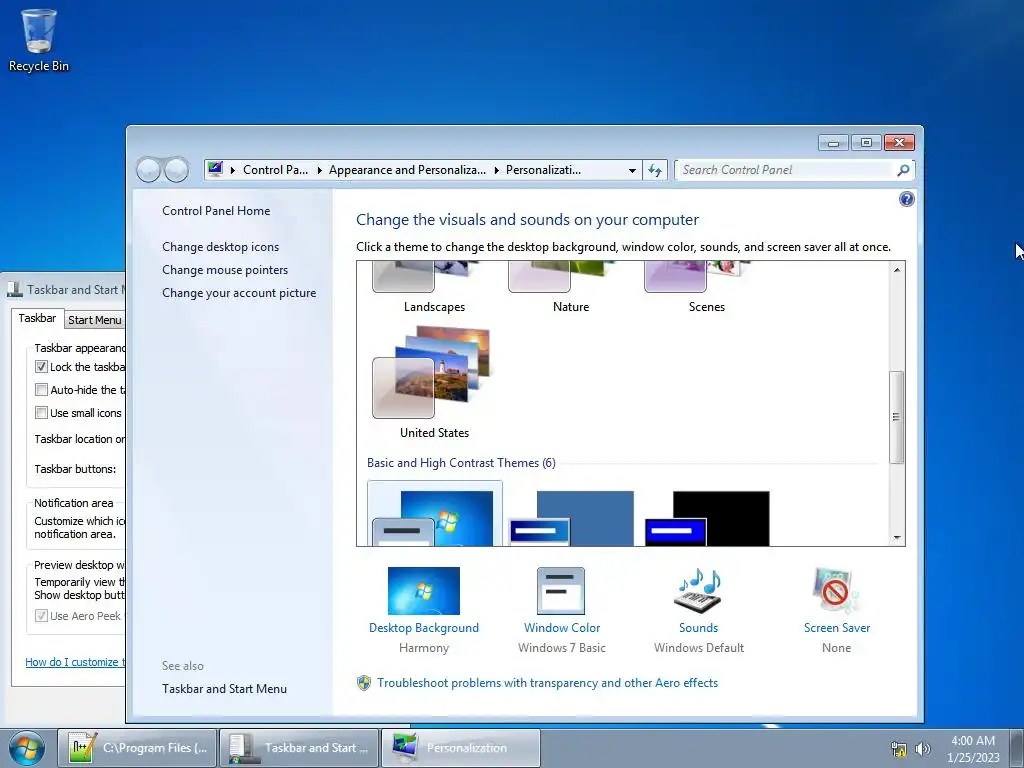Image resolution: width=1024 pixels, height=768 pixels.
Task: Open the Screen Saver icon
Action: click(x=836, y=590)
